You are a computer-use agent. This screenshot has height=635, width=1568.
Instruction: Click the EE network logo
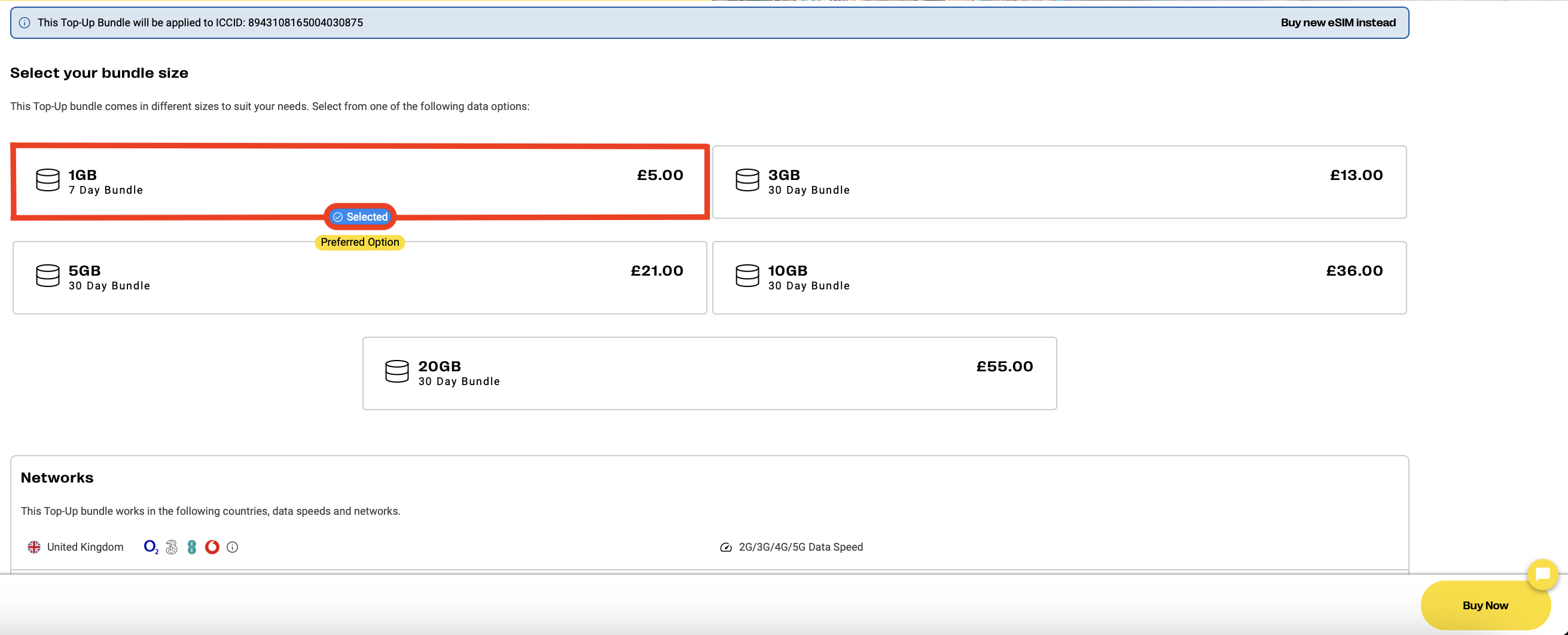tap(192, 547)
